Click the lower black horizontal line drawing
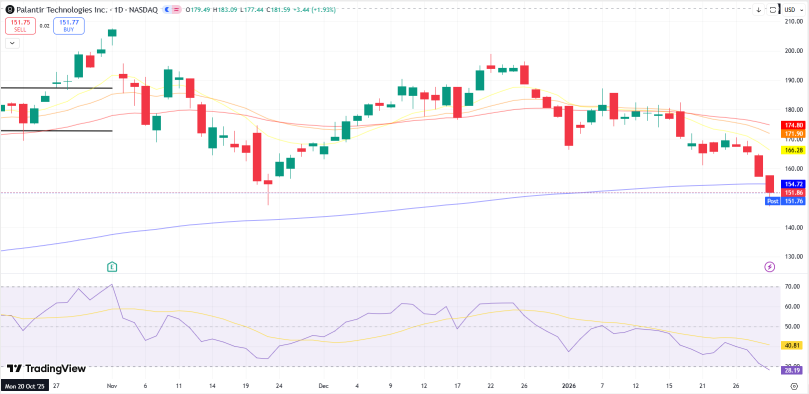The height and width of the screenshot is (394, 809). 56,130
